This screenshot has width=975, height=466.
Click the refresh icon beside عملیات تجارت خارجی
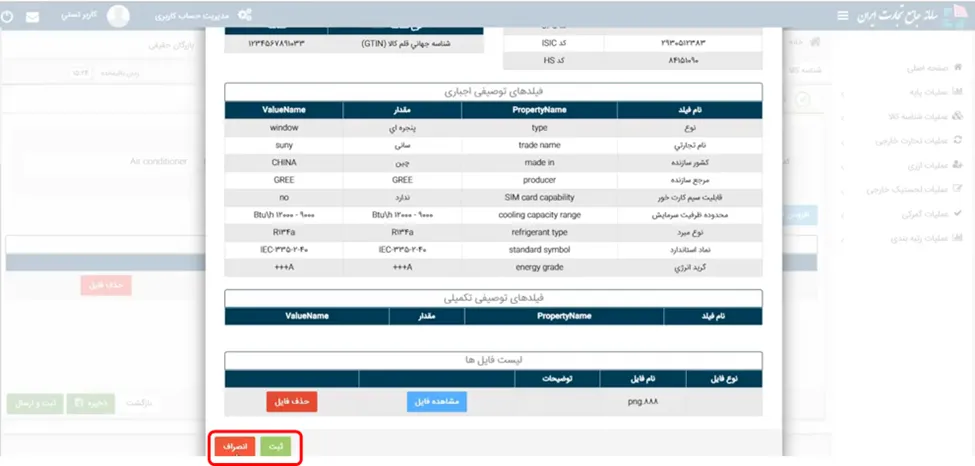point(958,140)
